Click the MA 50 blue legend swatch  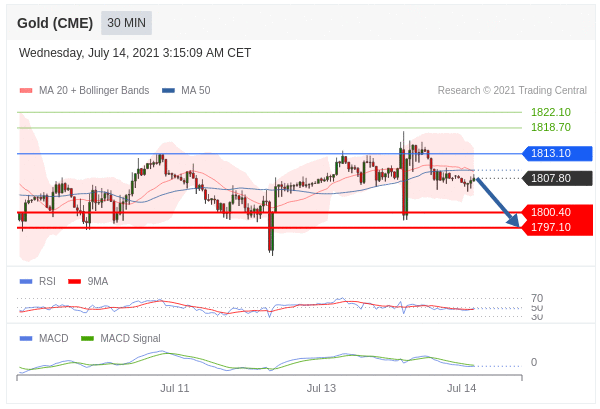pyautogui.click(x=168, y=91)
